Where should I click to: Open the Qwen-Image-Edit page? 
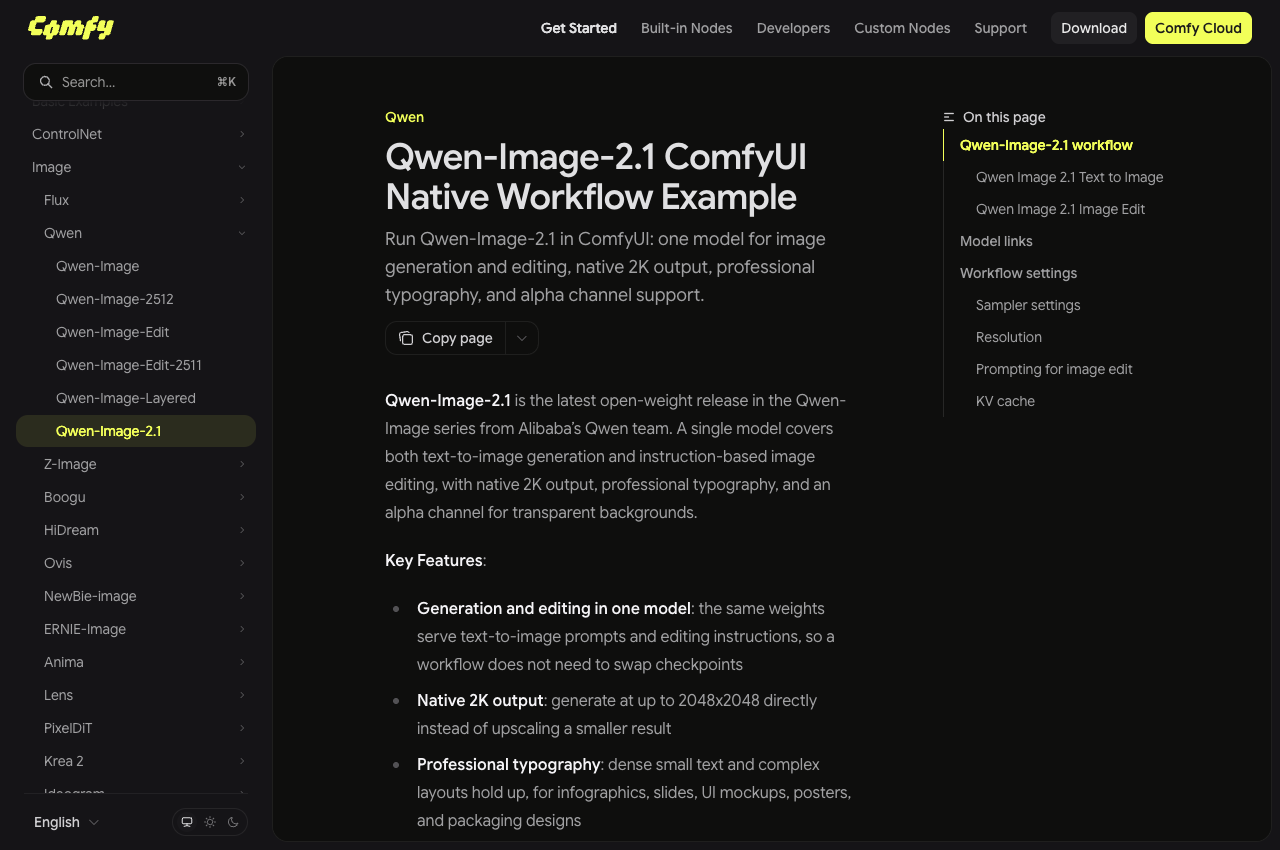click(x=136, y=332)
